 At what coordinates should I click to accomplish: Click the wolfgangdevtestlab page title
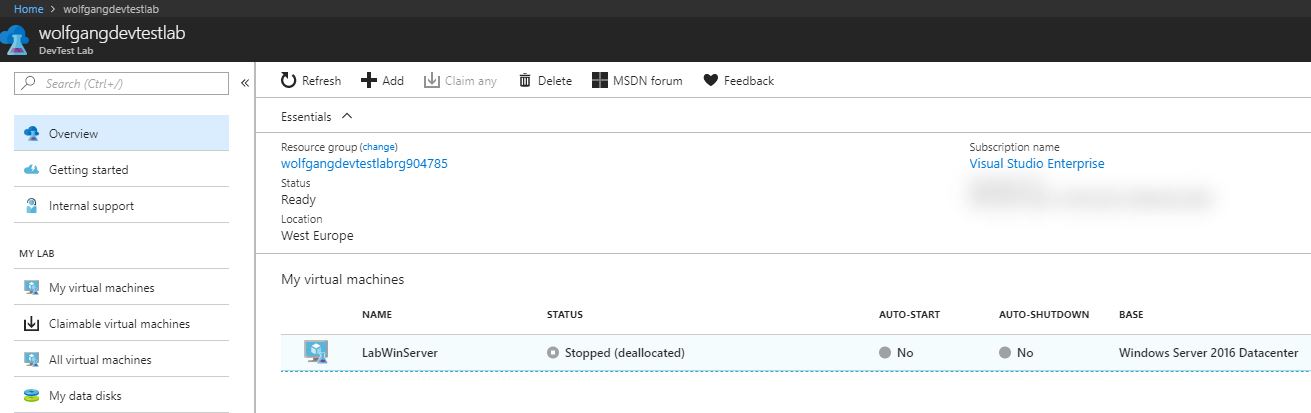point(112,33)
